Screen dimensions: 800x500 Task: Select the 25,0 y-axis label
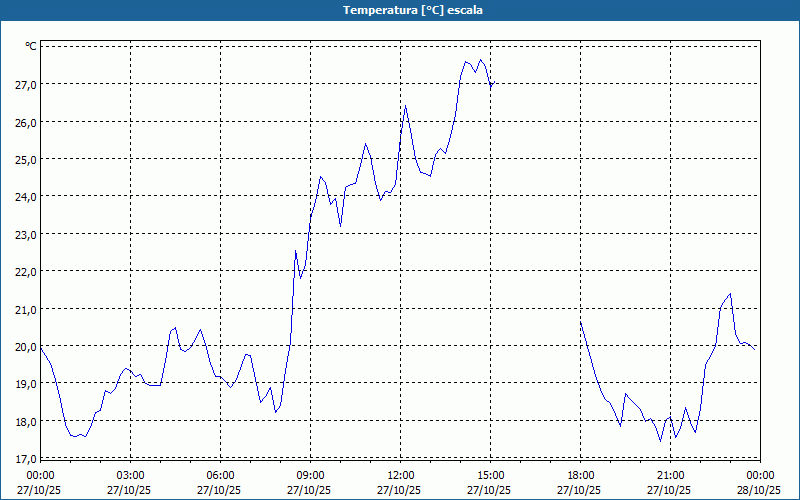click(26, 160)
